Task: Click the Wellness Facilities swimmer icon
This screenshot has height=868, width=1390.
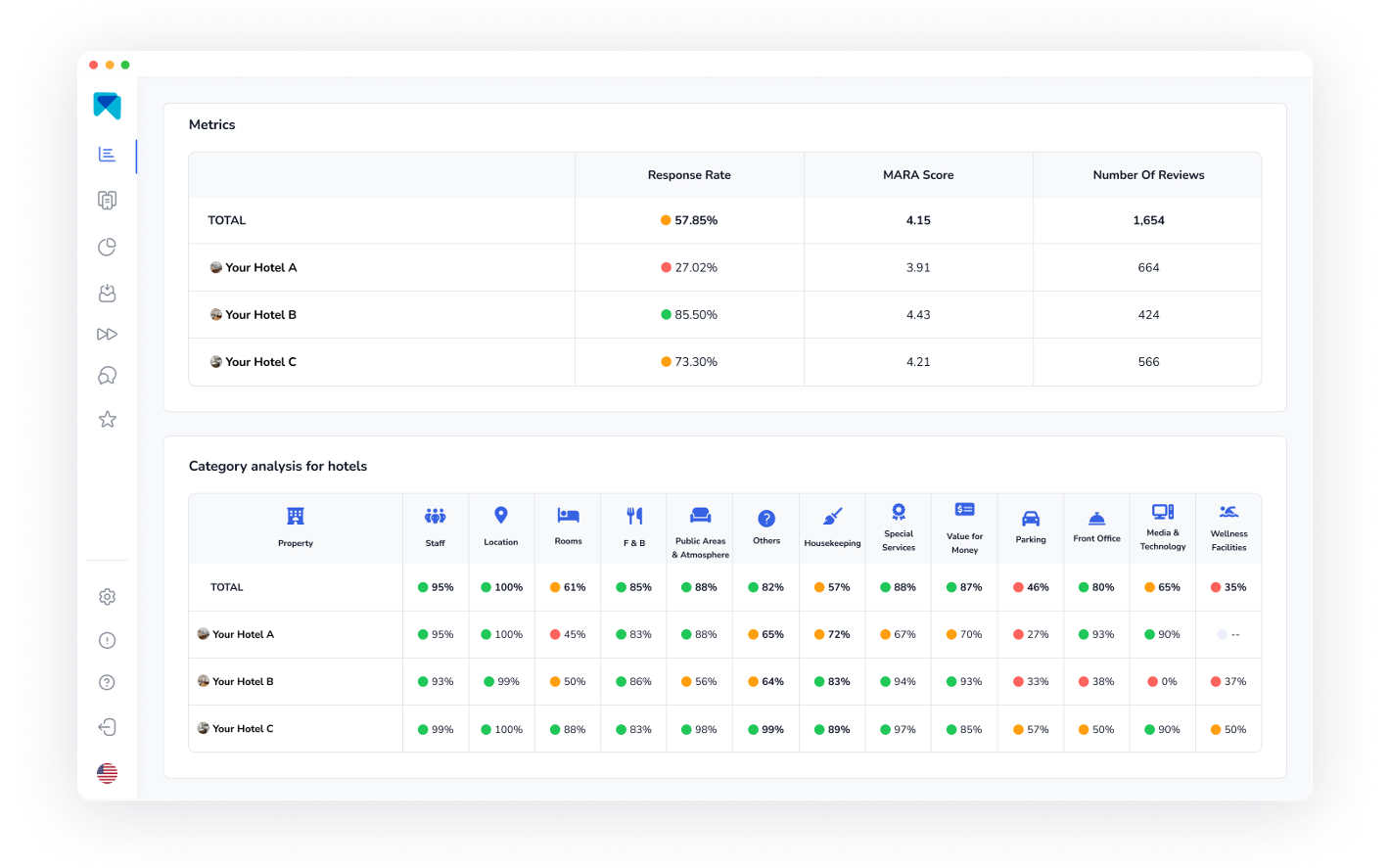Action: (1229, 511)
